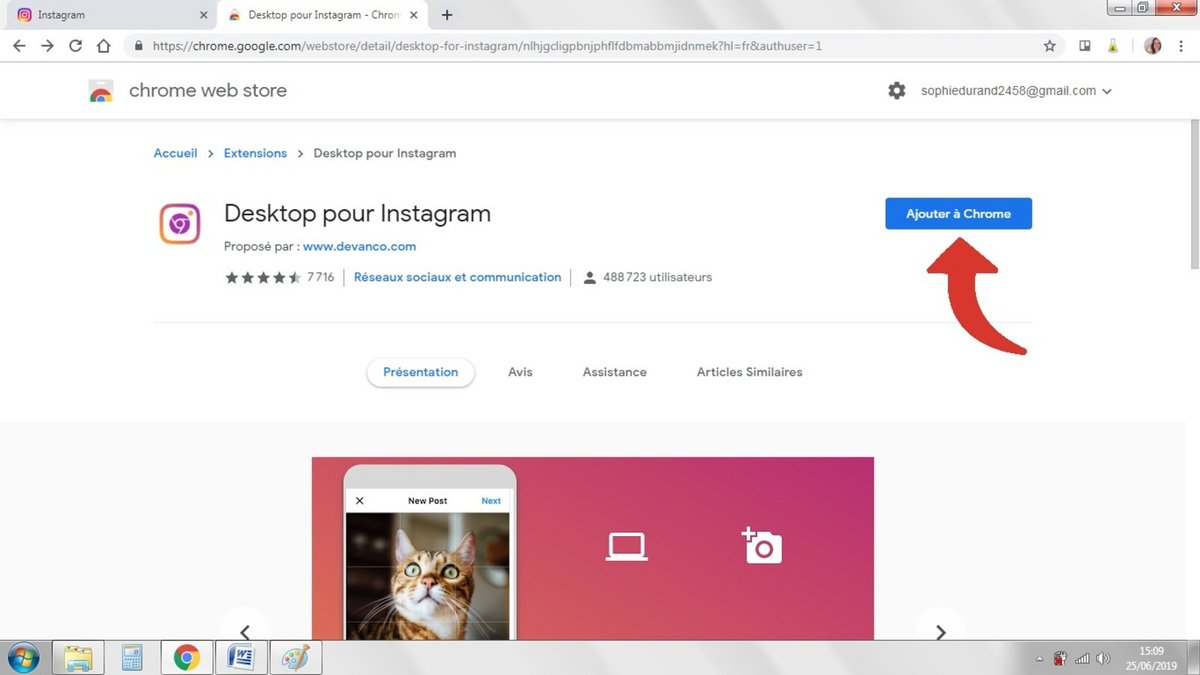Launch Microsoft Word from the taskbar

click(241, 657)
